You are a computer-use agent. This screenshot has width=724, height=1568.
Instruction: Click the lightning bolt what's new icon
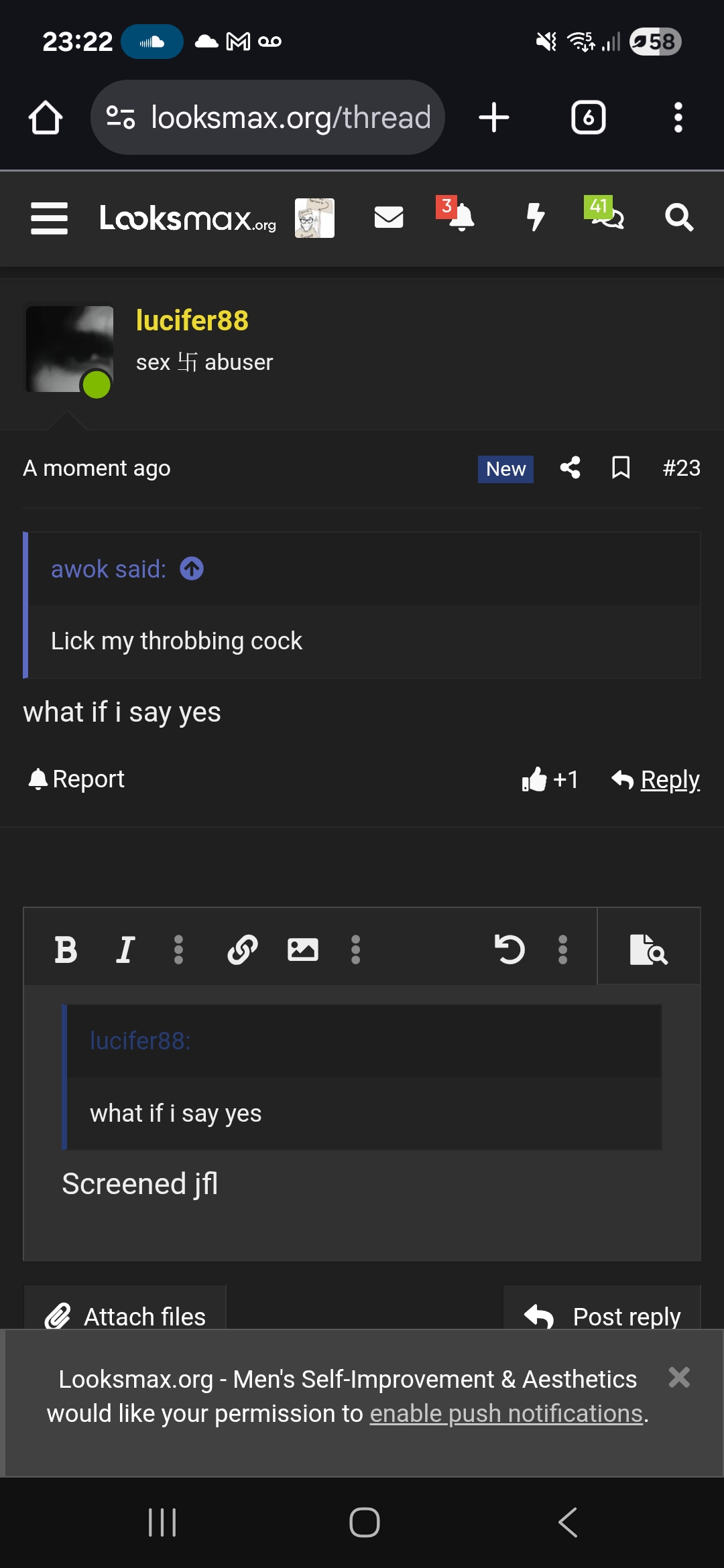(535, 217)
